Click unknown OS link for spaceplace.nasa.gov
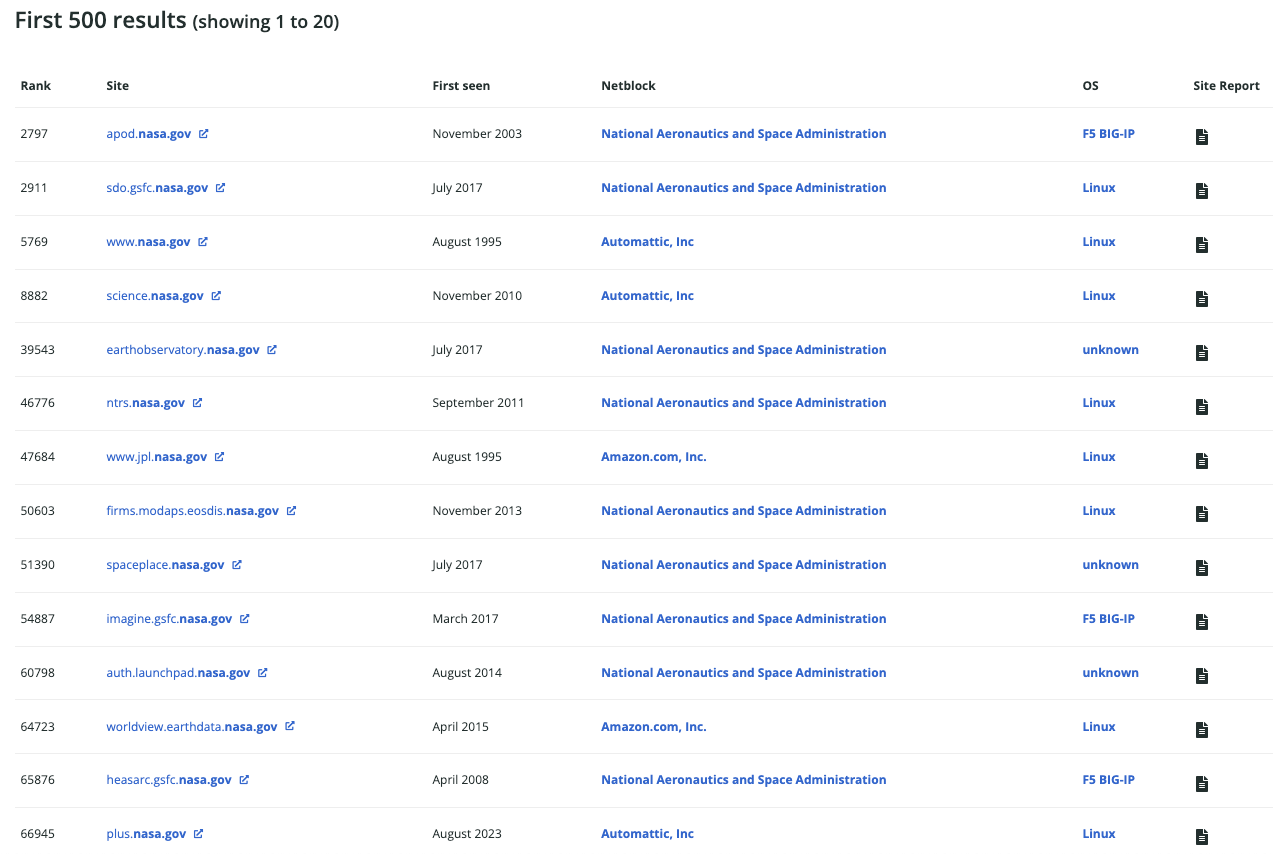 pos(1110,565)
